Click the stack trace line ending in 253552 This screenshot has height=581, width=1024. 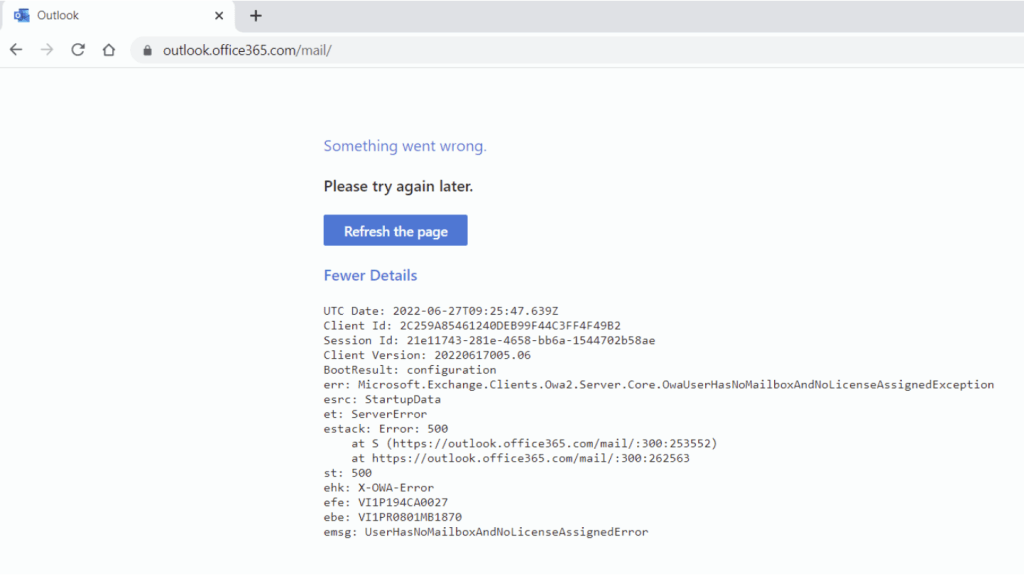(534, 443)
